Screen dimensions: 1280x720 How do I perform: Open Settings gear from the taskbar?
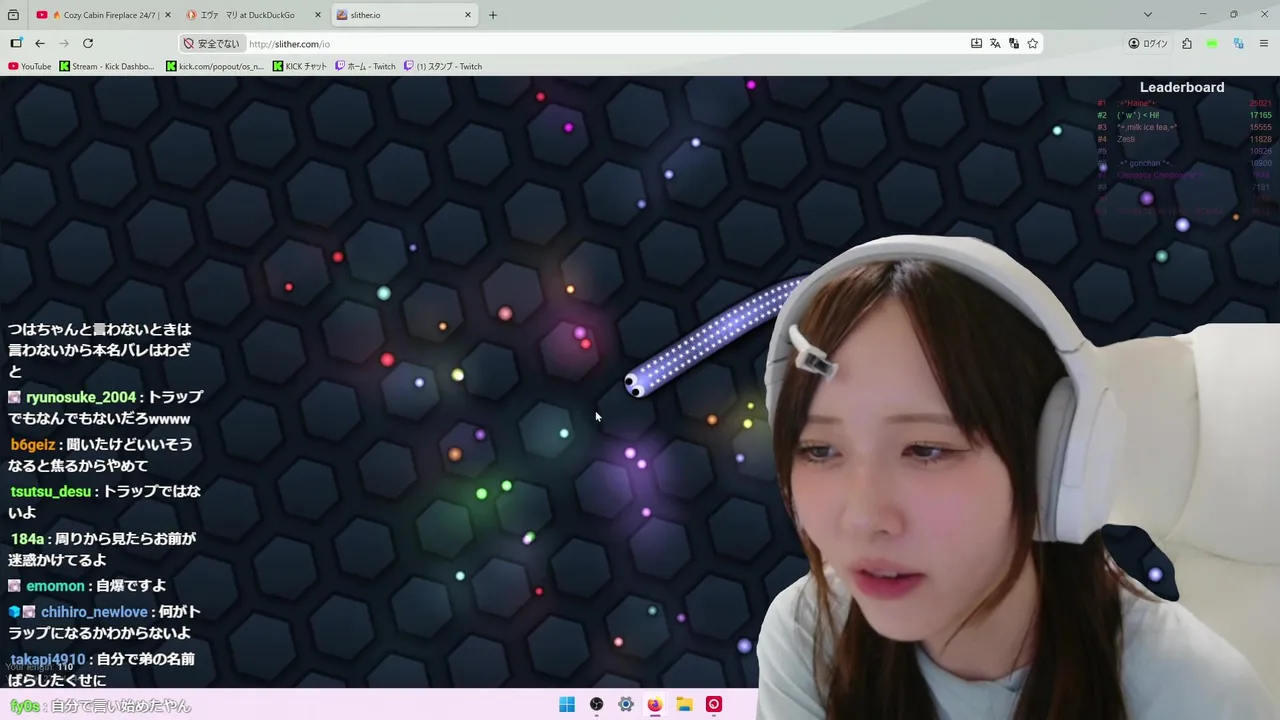coord(626,704)
